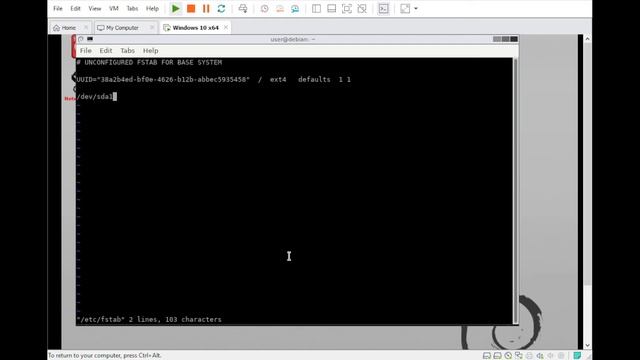Click the hard disk status bar icon
The image size is (640, 360).
coord(487,356)
